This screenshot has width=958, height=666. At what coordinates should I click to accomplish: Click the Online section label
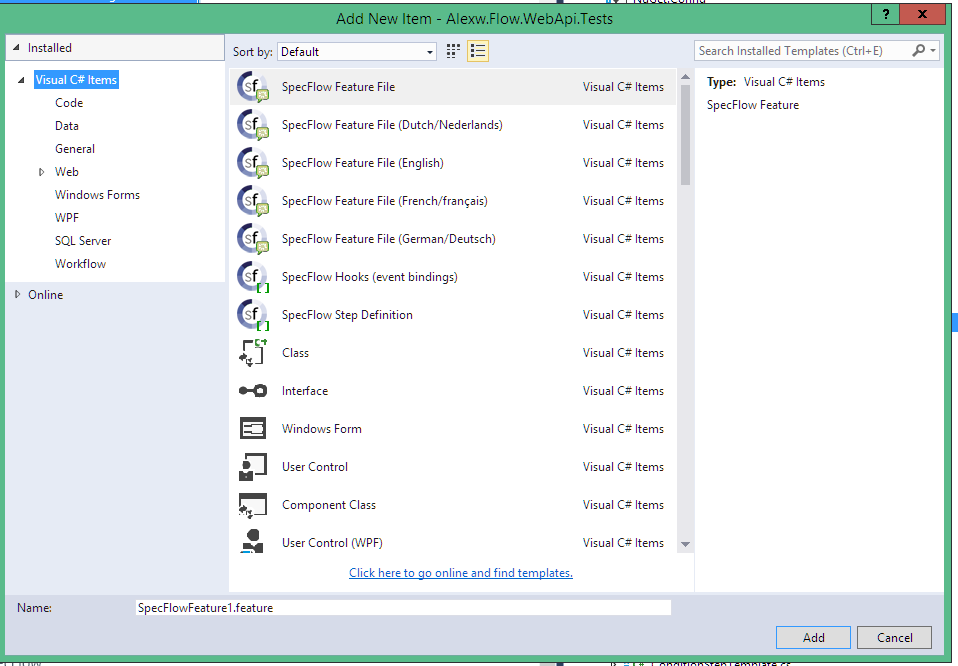pyautogui.click(x=45, y=295)
